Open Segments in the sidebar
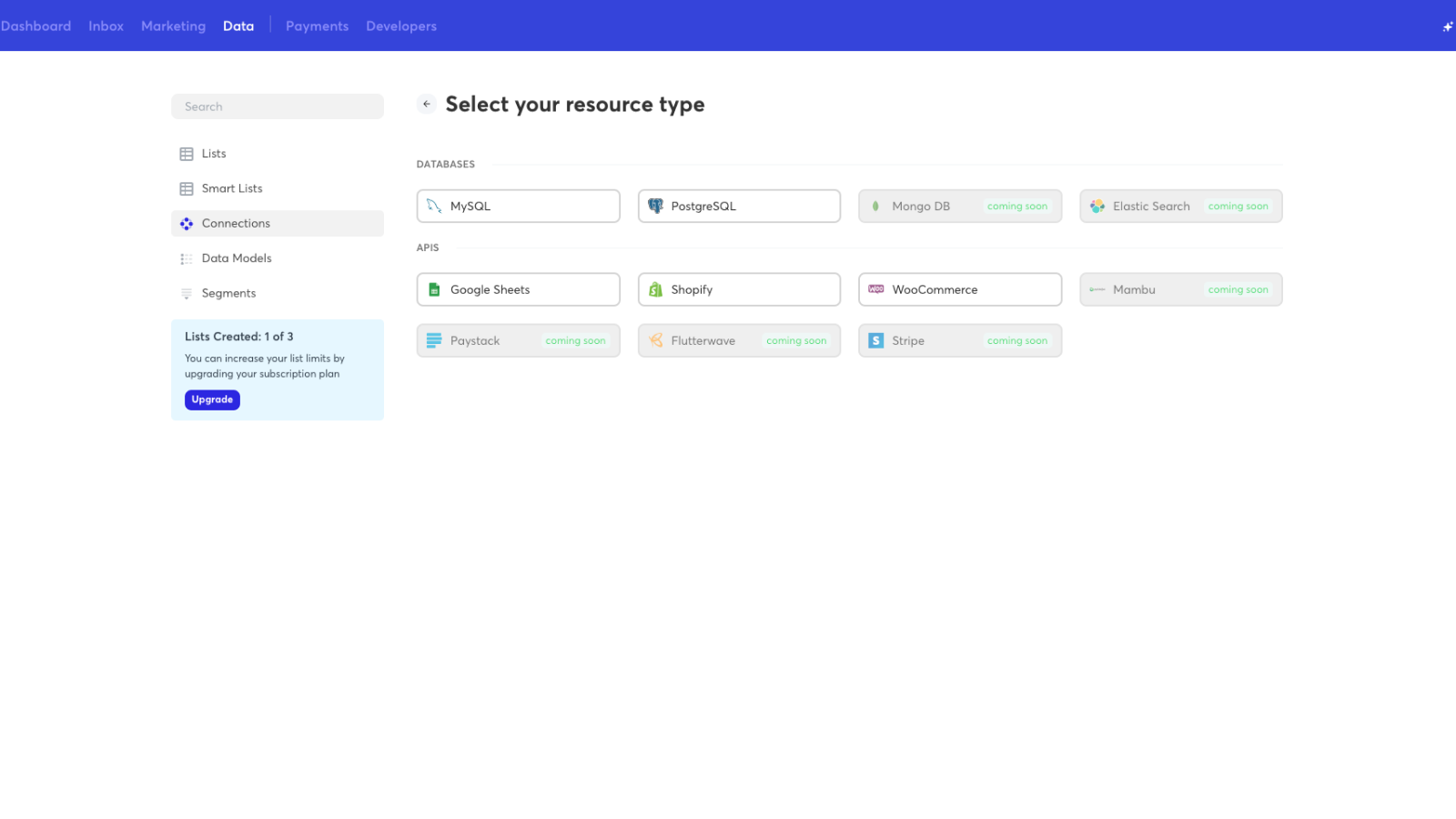Screen dimensions: 1456x819 pos(228,293)
